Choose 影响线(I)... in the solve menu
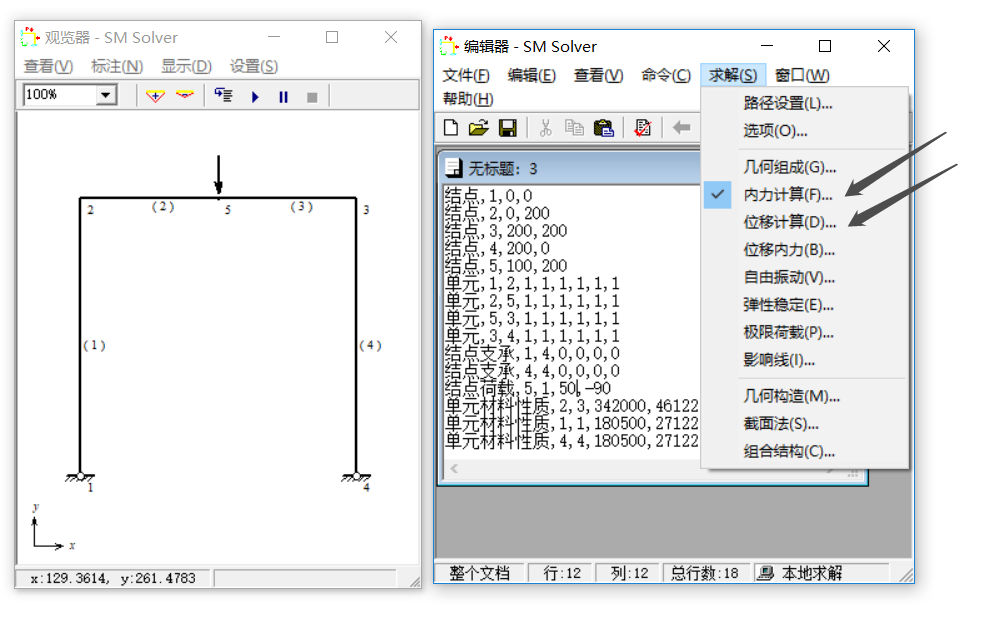 [x=805, y=360]
